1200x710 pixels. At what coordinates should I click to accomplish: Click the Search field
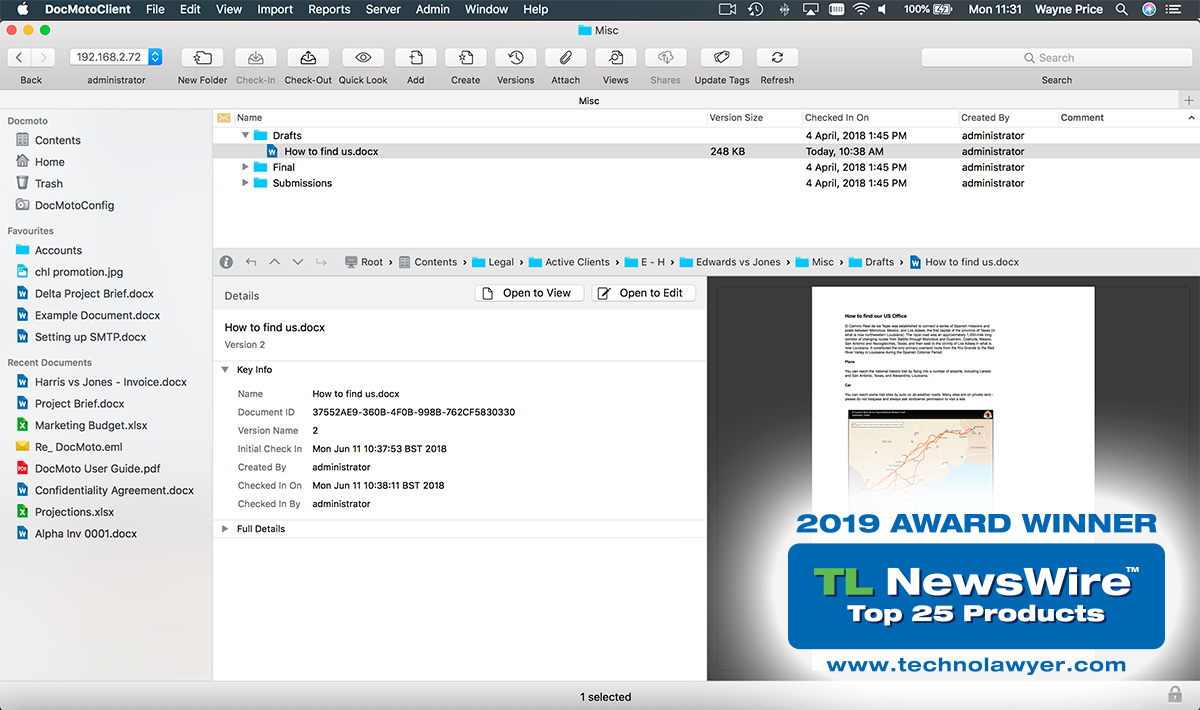tap(1056, 58)
